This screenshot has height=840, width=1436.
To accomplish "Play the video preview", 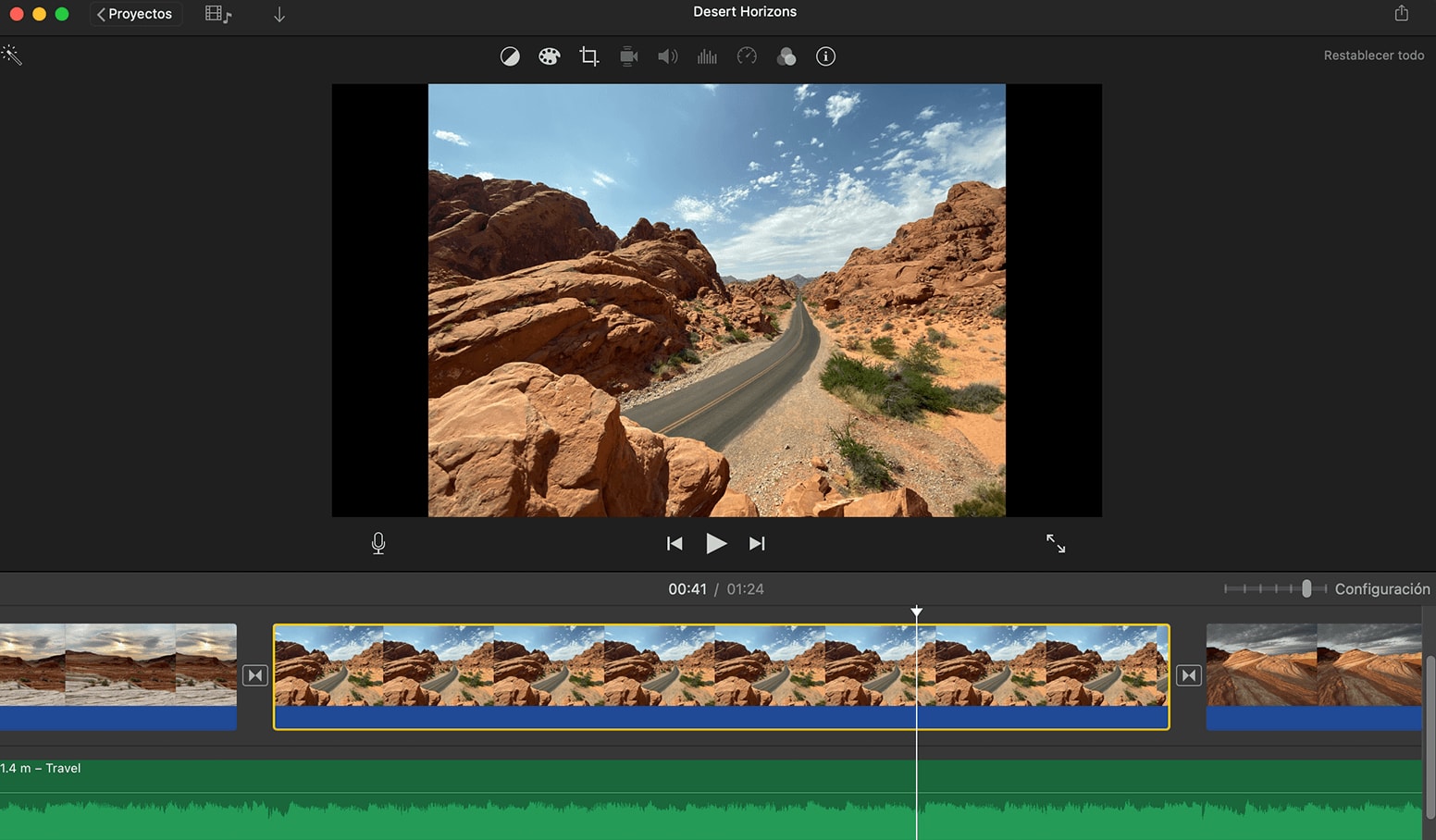I will (716, 543).
